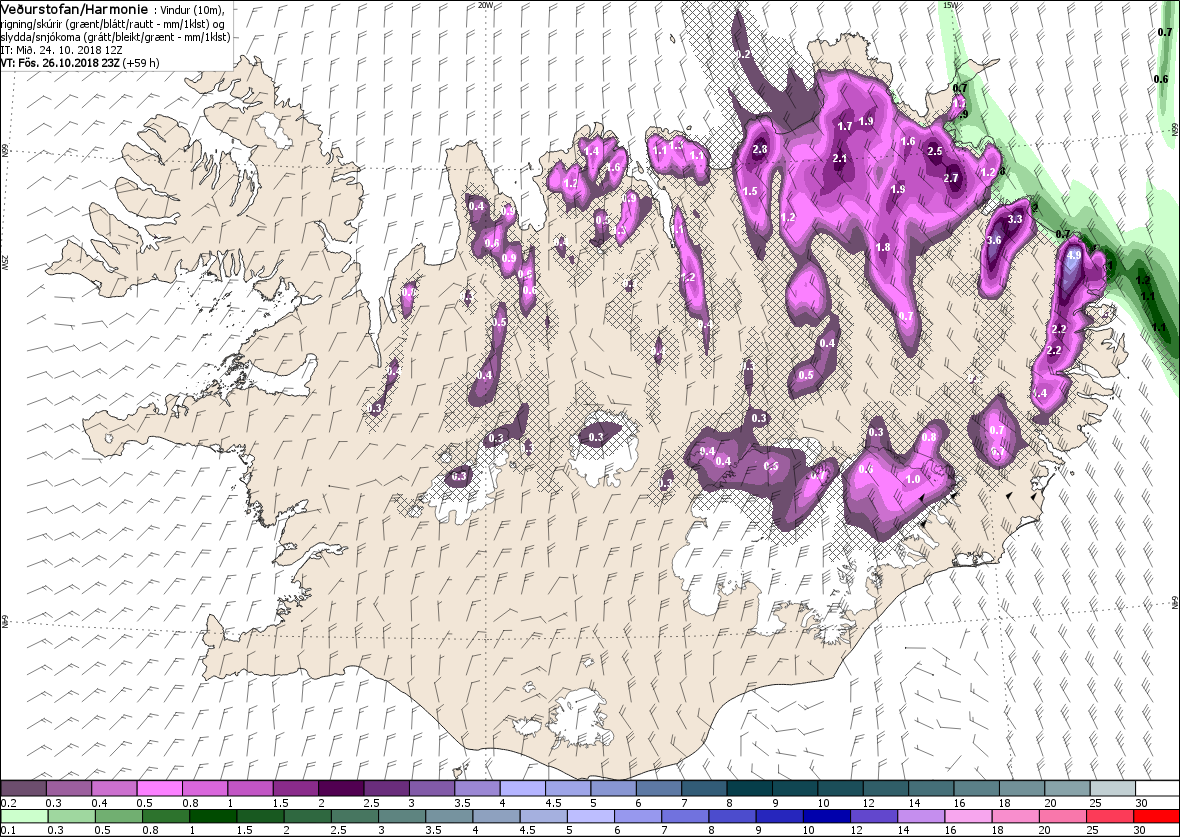Click the 3.6 snowfall value on the map

click(993, 240)
